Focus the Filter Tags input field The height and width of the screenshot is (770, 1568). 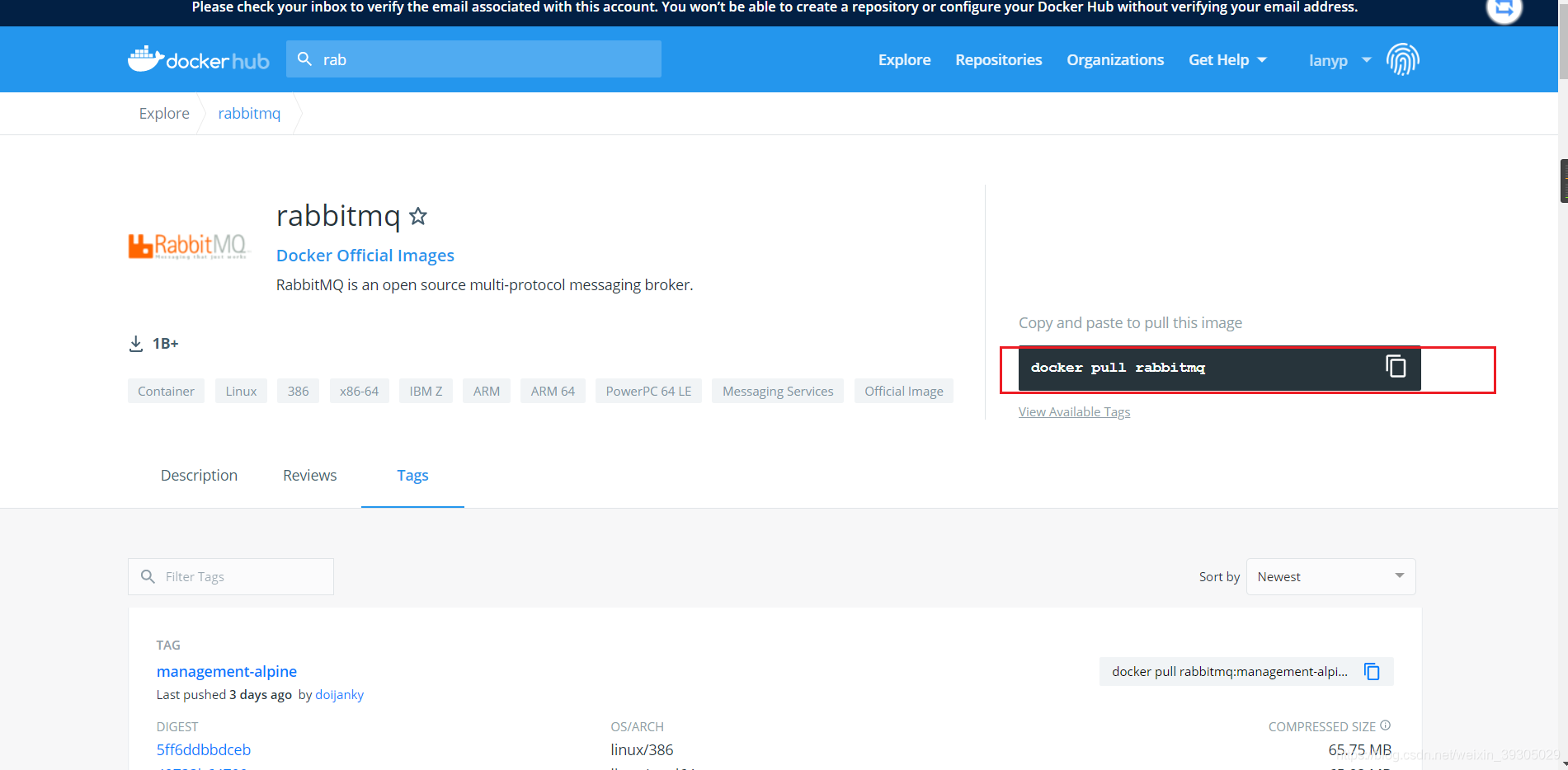point(231,576)
